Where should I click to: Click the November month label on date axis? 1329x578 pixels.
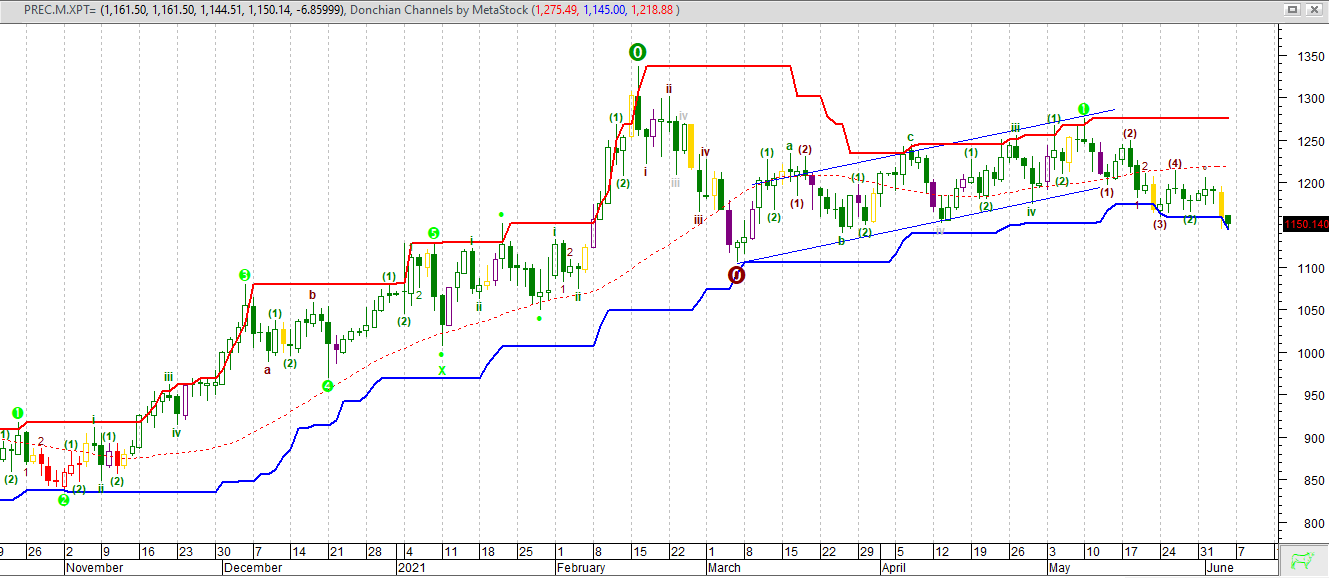tap(95, 568)
